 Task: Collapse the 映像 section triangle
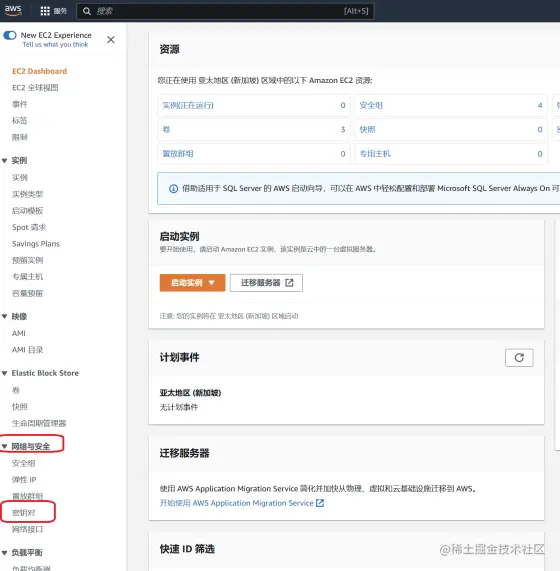tap(5, 316)
